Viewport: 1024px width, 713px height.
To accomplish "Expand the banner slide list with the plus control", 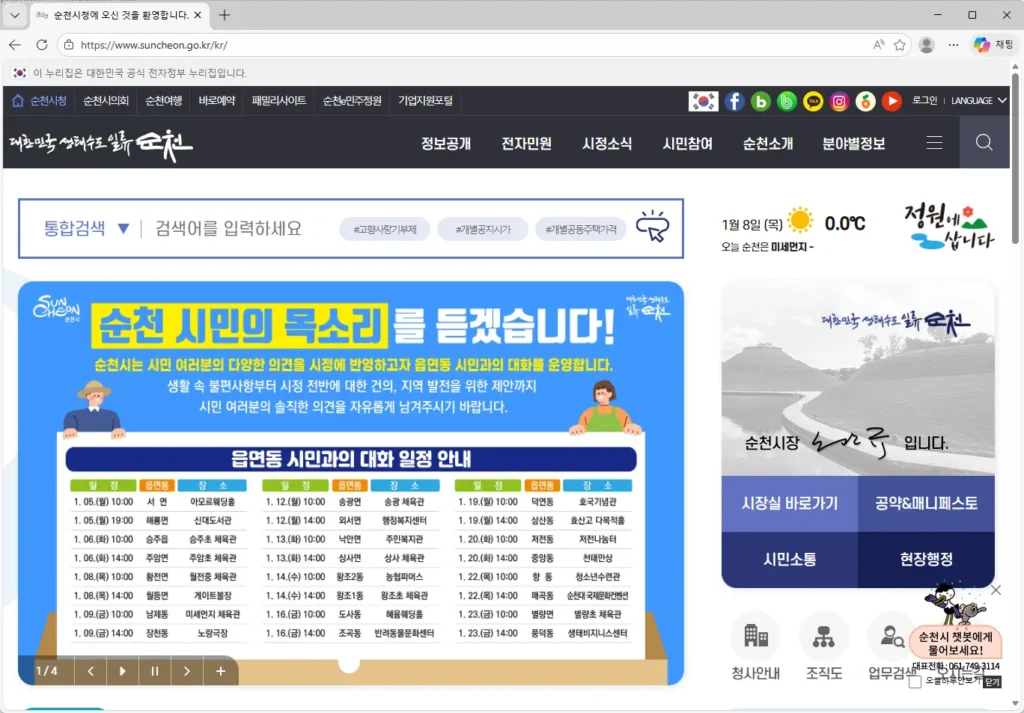I will point(220,672).
